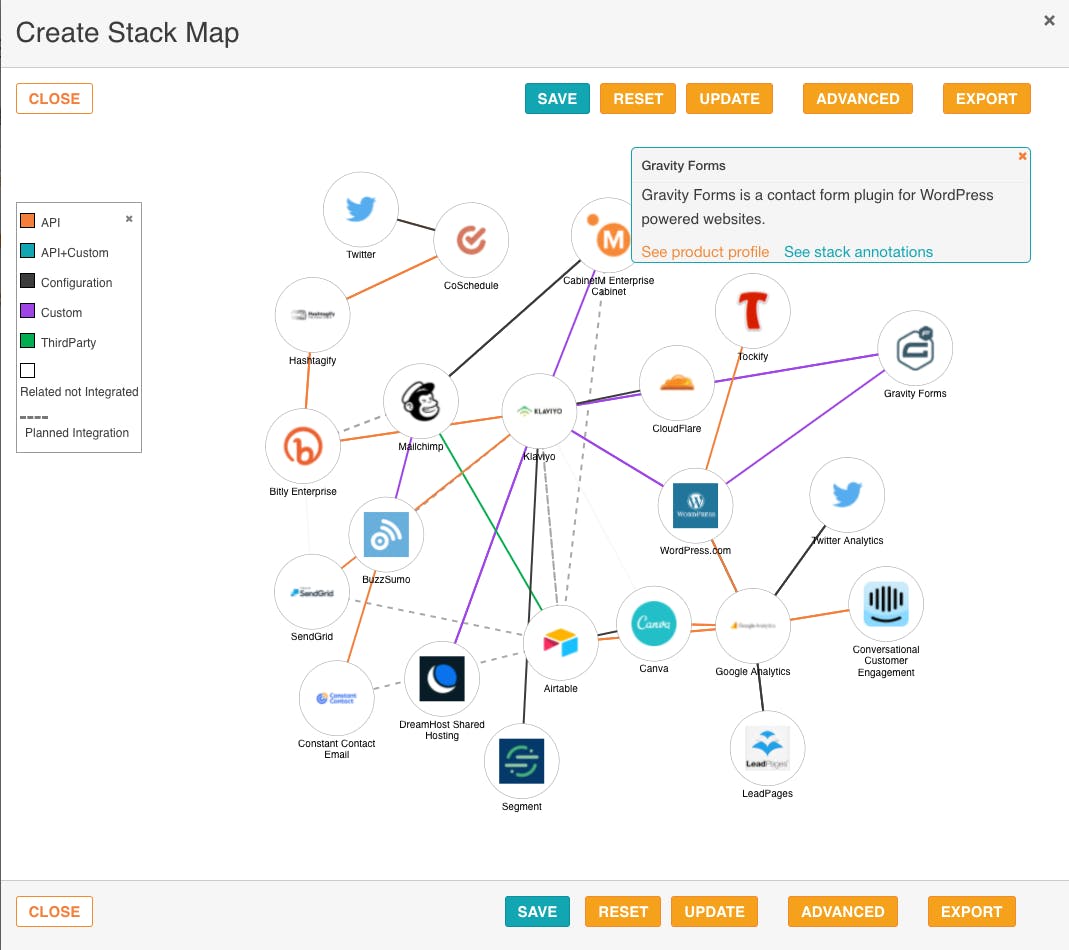
Task: Click the bottom UPDATE button
Action: click(x=714, y=911)
